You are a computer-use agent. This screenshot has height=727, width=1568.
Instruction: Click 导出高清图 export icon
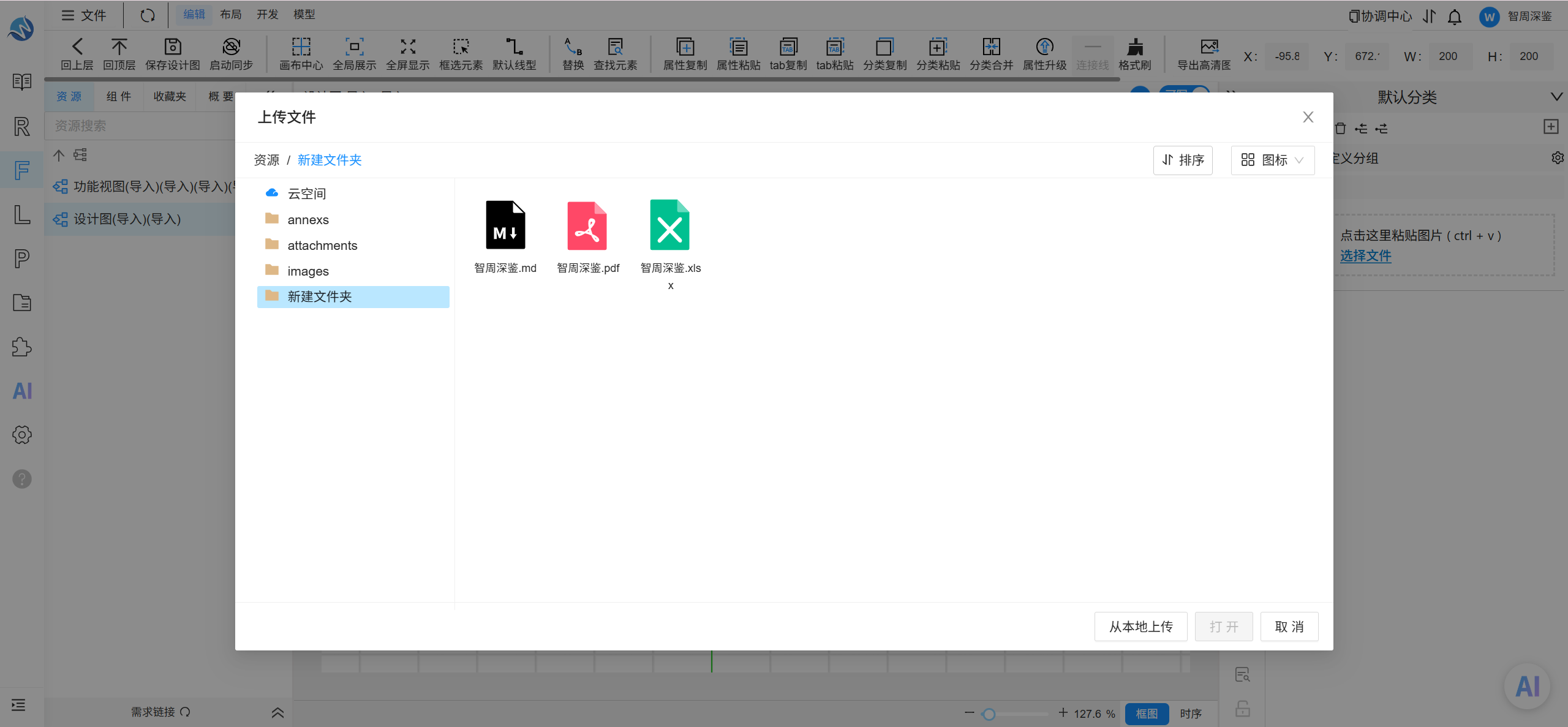[1210, 47]
